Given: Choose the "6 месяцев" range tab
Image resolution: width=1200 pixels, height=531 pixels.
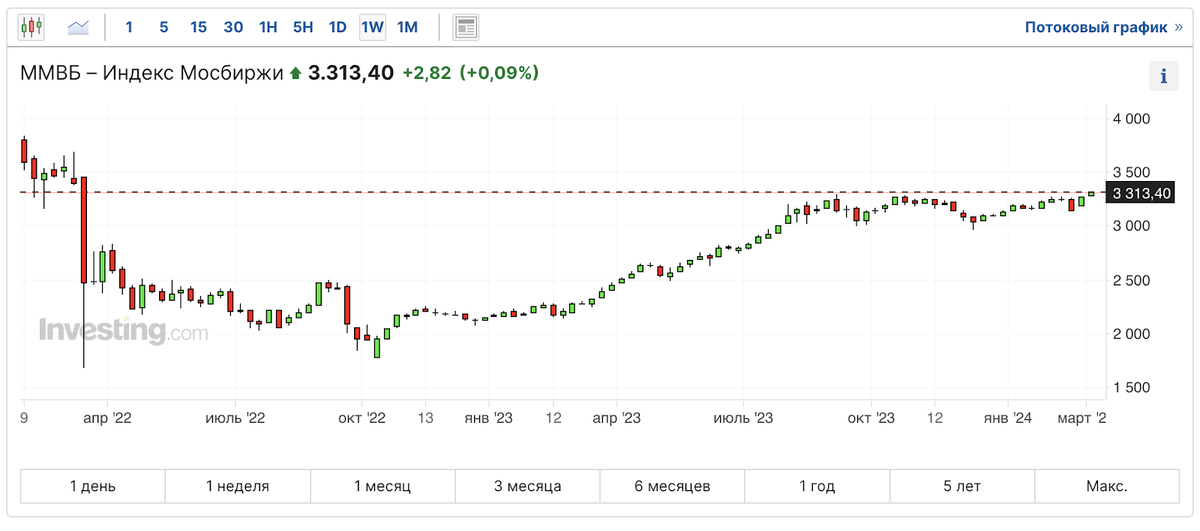Looking at the screenshot, I should (673, 486).
